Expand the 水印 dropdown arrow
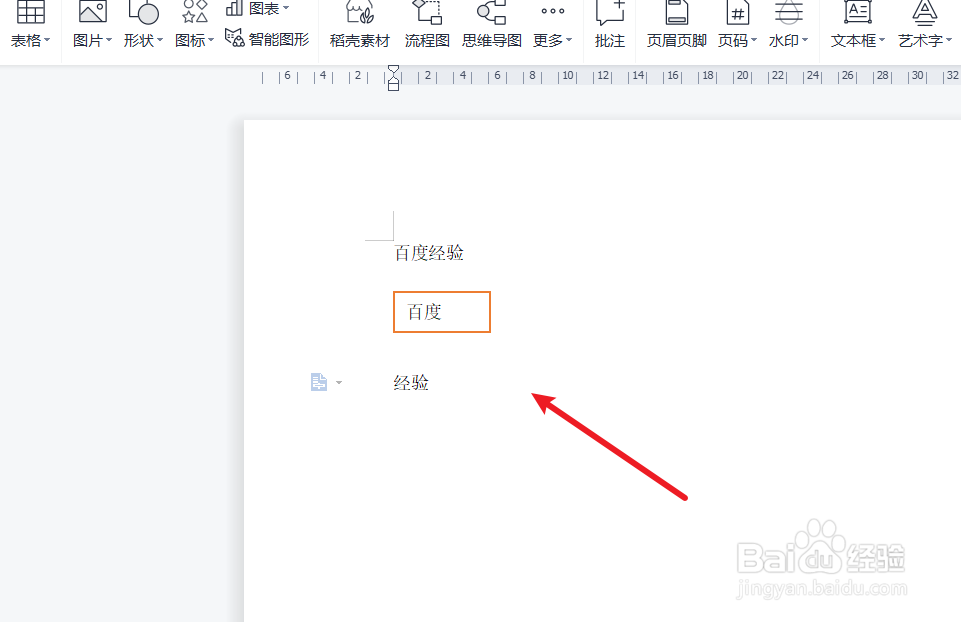 coord(805,40)
